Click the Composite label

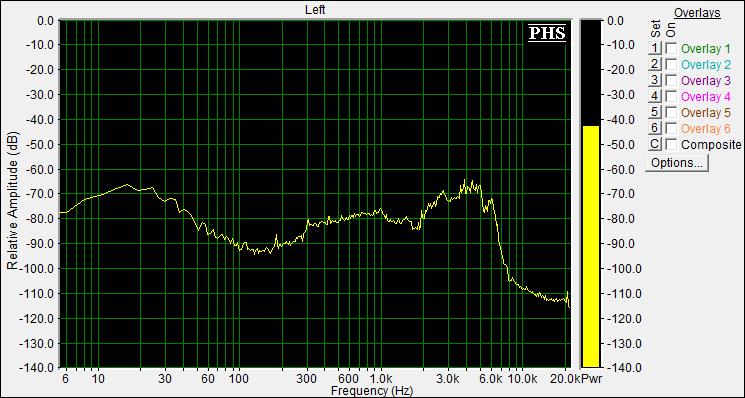pos(711,145)
